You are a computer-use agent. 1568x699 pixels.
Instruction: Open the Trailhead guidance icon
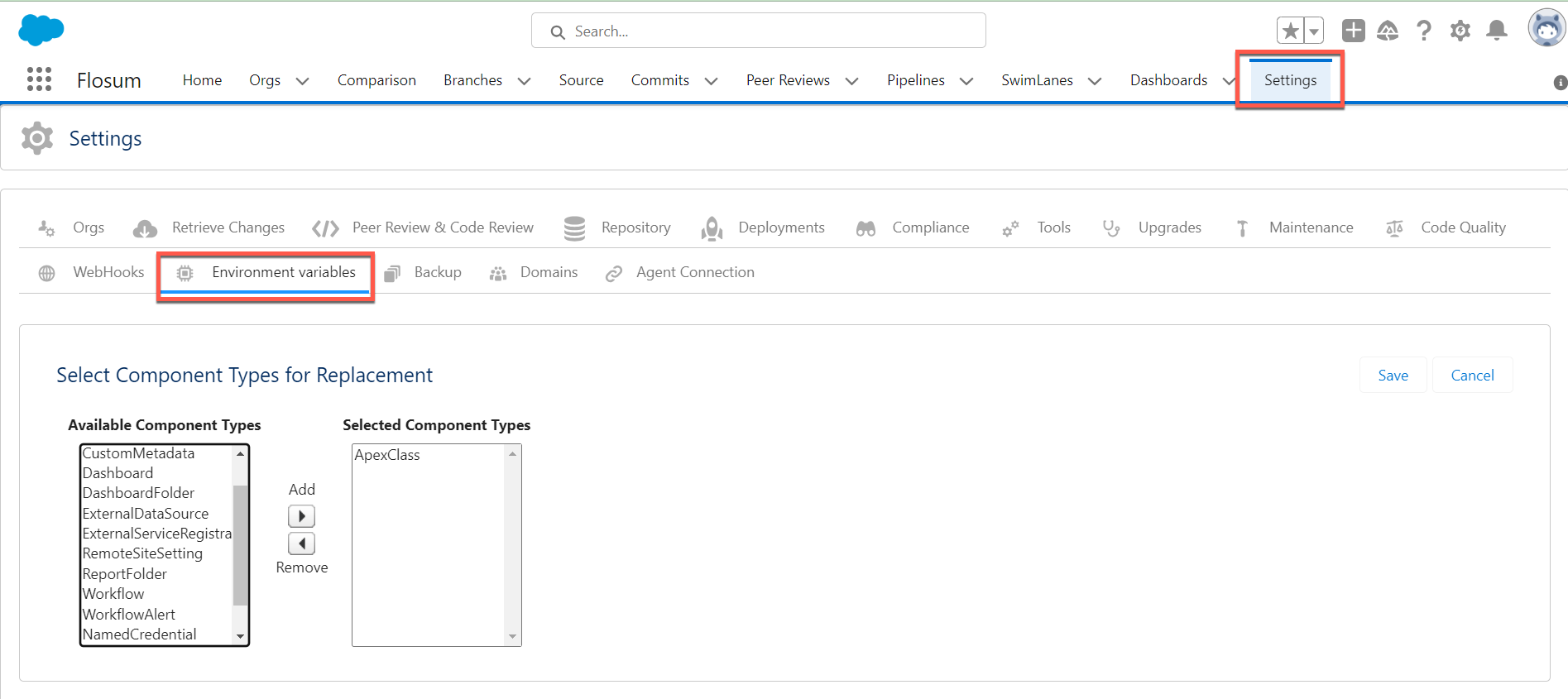1388,31
